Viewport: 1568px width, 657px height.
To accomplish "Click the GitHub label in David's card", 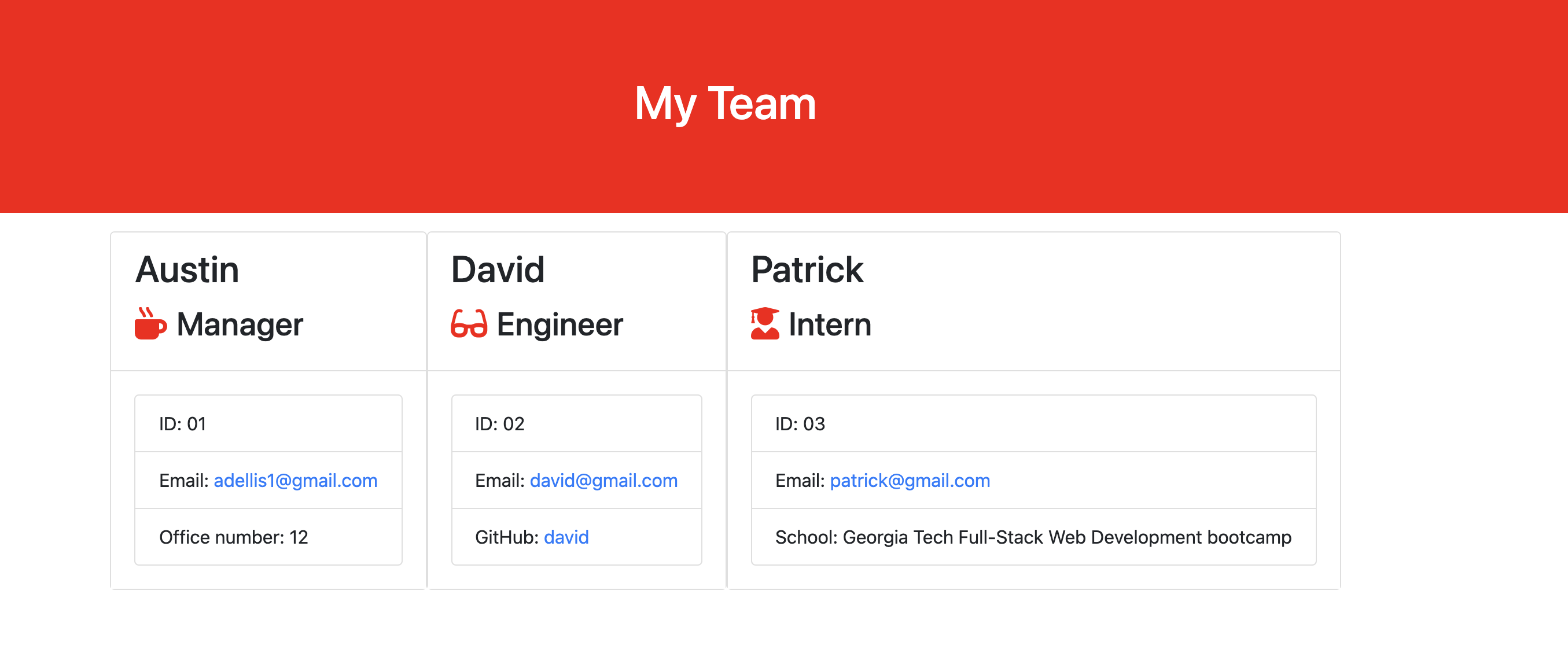I will (506, 537).
